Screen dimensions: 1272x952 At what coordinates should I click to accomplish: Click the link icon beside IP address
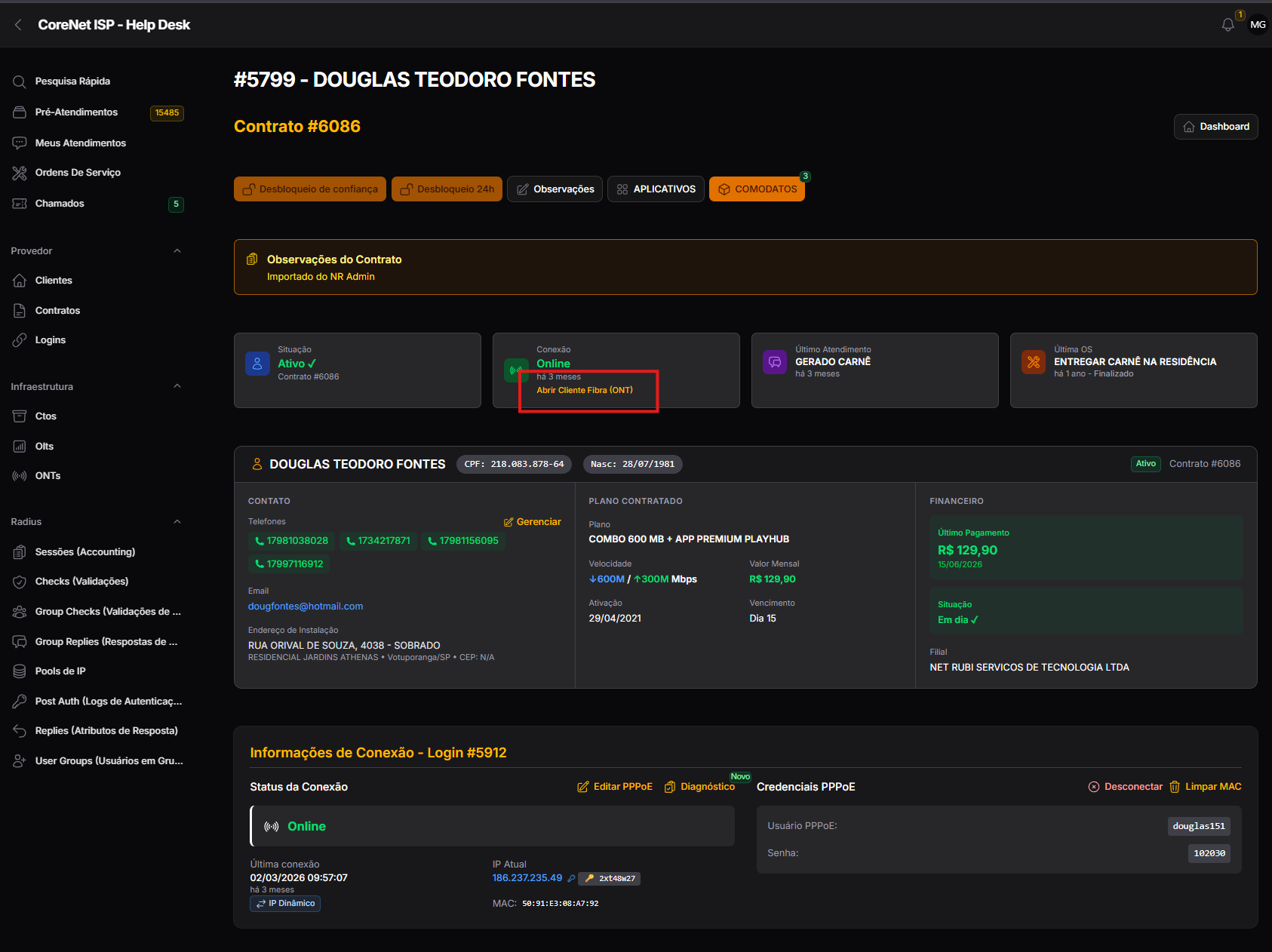click(x=571, y=879)
